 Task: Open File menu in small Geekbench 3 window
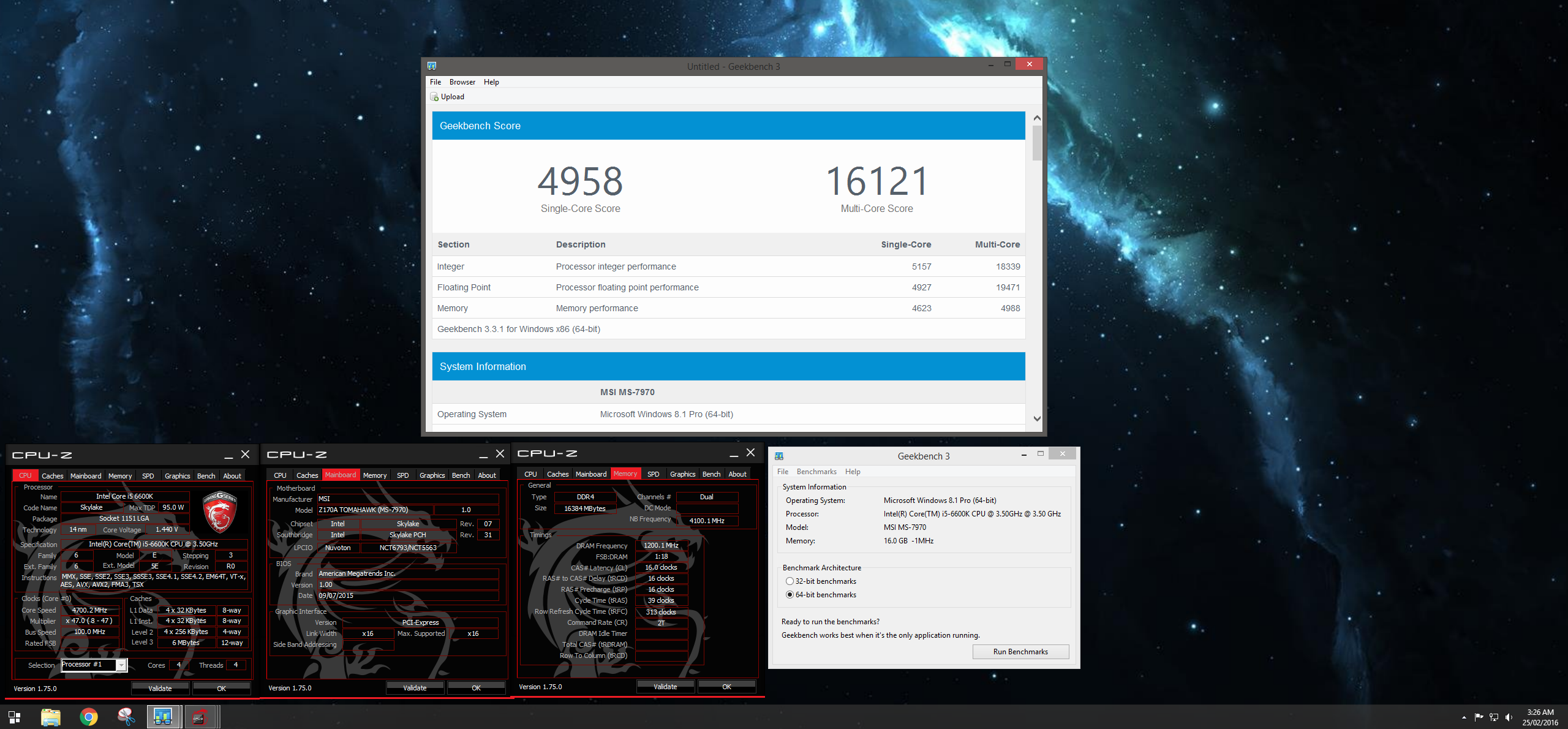point(783,472)
